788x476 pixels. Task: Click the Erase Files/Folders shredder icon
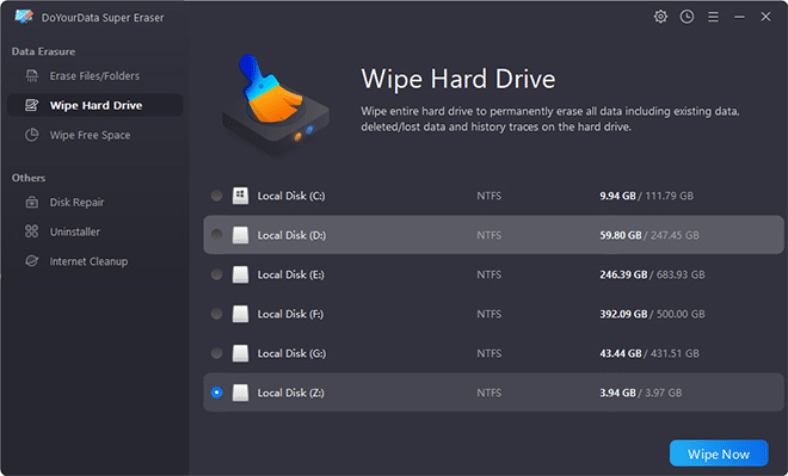tap(32, 76)
